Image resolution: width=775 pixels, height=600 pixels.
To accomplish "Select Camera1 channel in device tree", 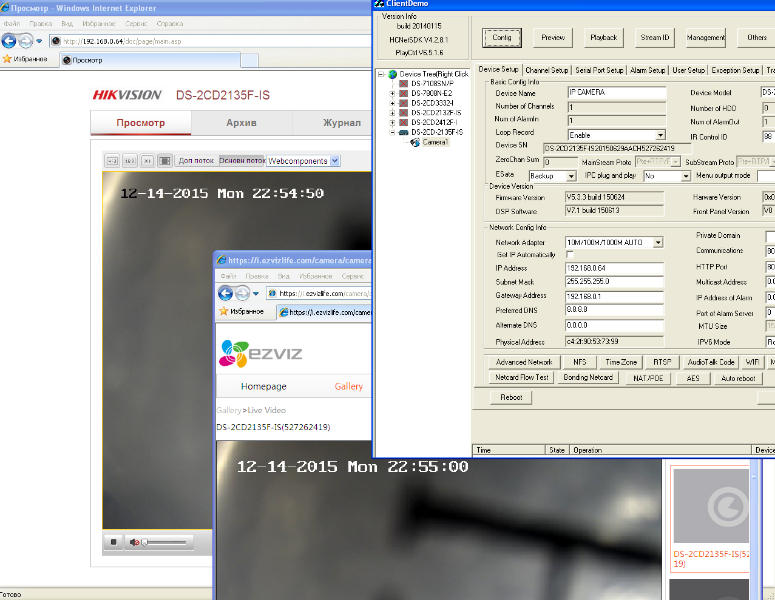I will click(435, 142).
